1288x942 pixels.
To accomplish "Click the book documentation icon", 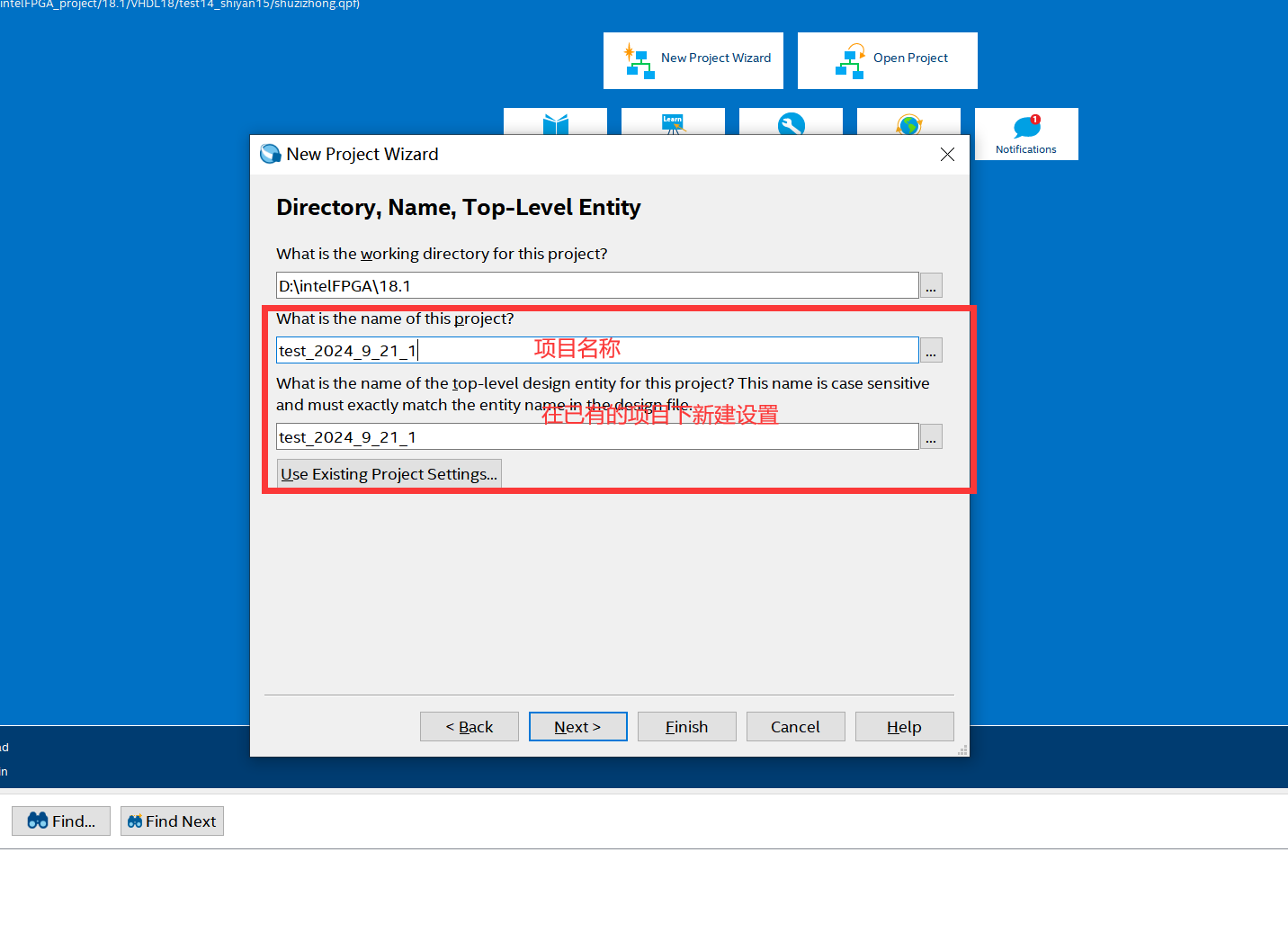I will [555, 123].
